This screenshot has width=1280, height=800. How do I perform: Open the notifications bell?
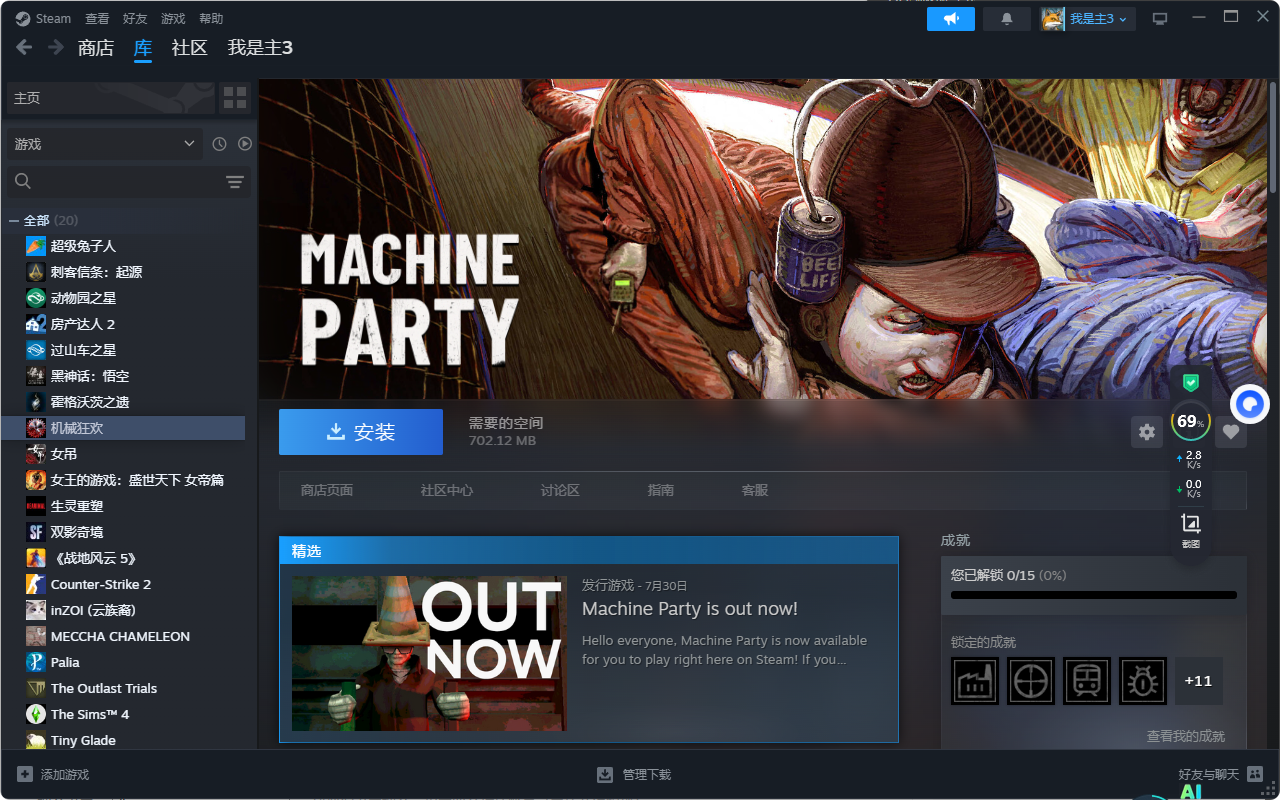point(1007,19)
